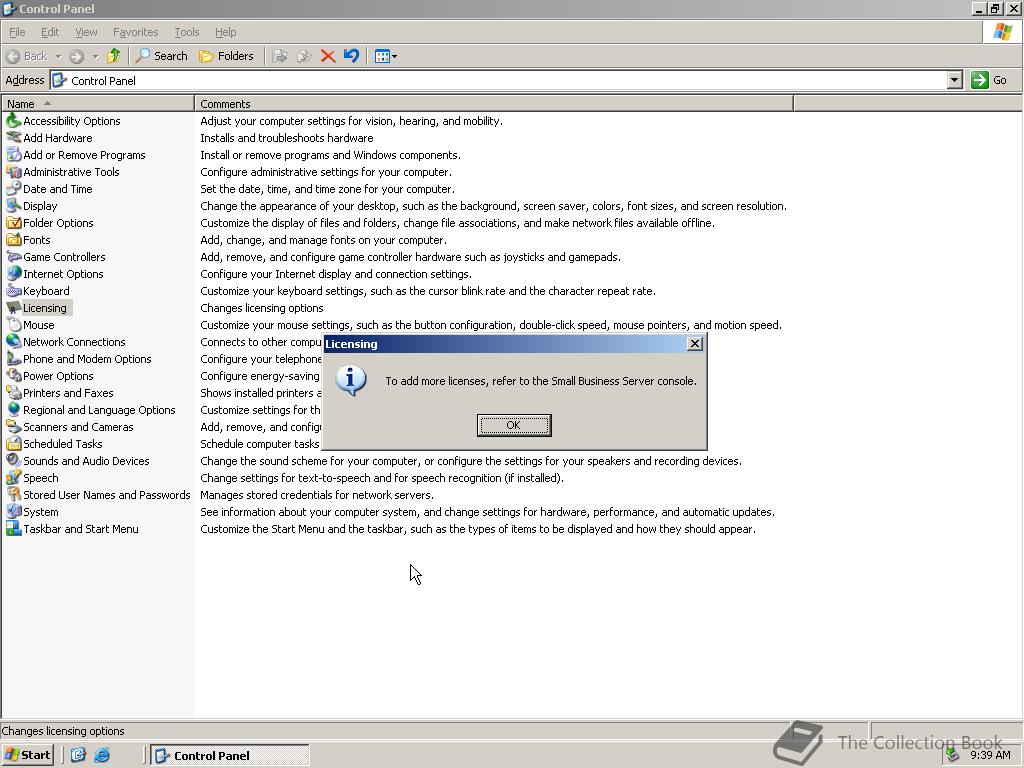Click the Delete red X toolbar icon

click(x=328, y=56)
